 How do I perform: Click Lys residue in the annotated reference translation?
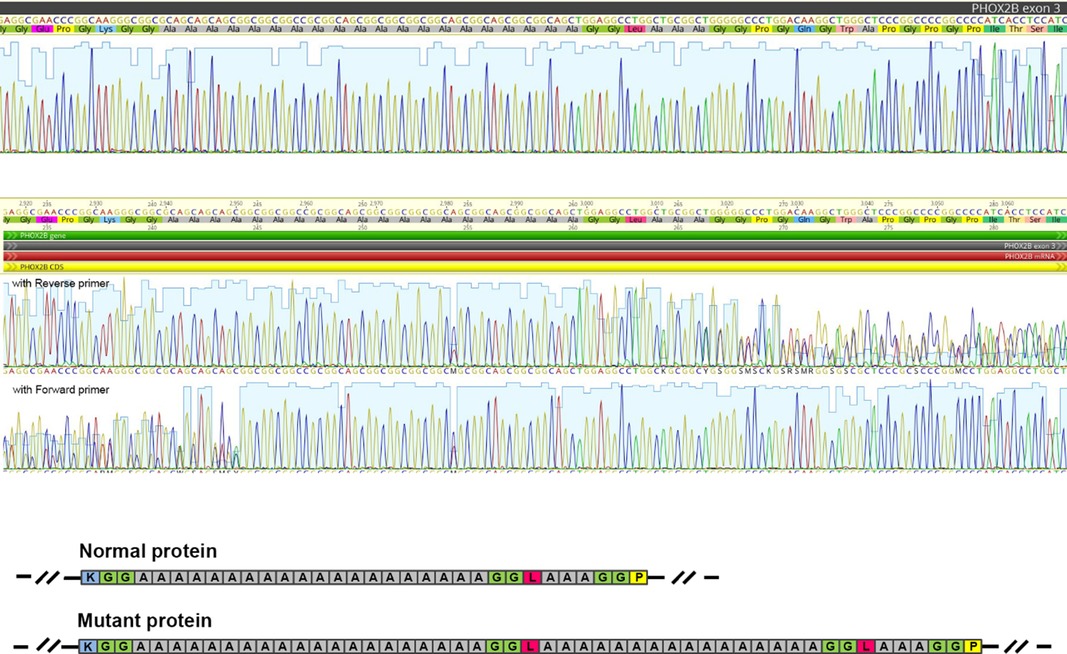pos(109,220)
